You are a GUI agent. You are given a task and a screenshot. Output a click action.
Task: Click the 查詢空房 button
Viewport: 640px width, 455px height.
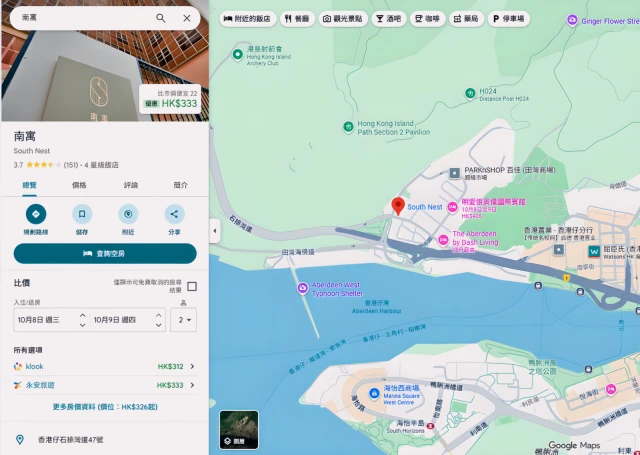point(105,253)
